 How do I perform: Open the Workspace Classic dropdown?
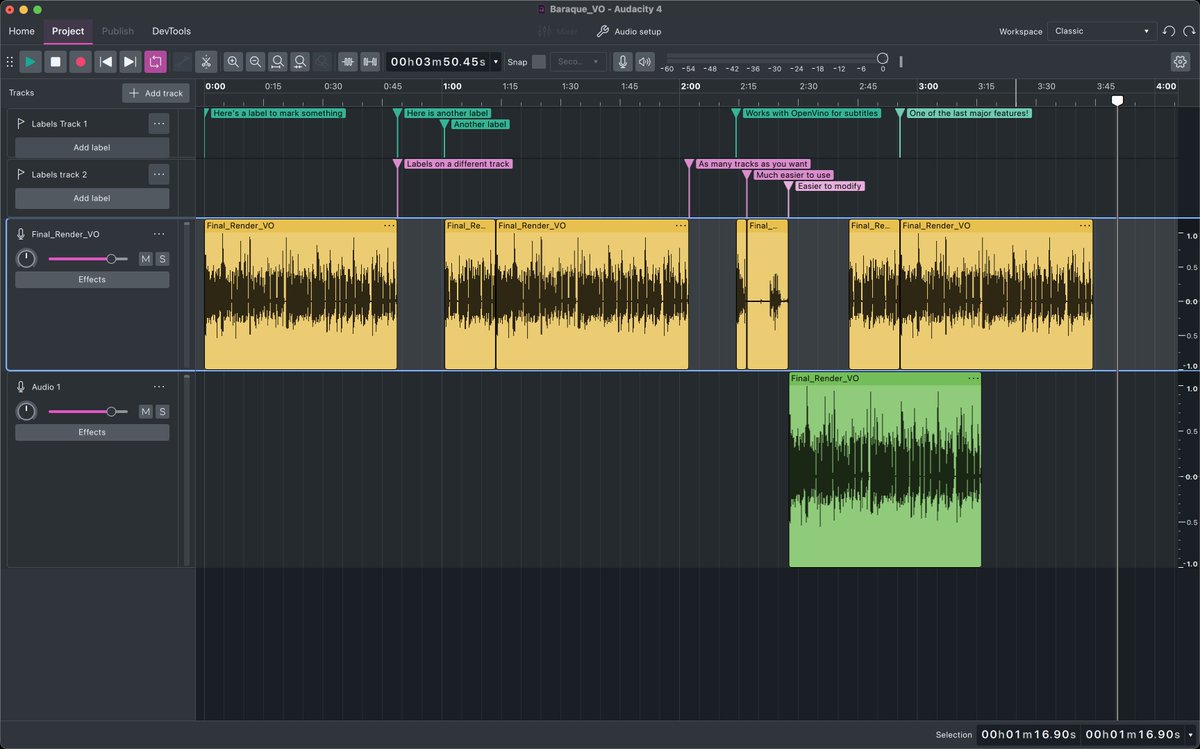point(1101,31)
